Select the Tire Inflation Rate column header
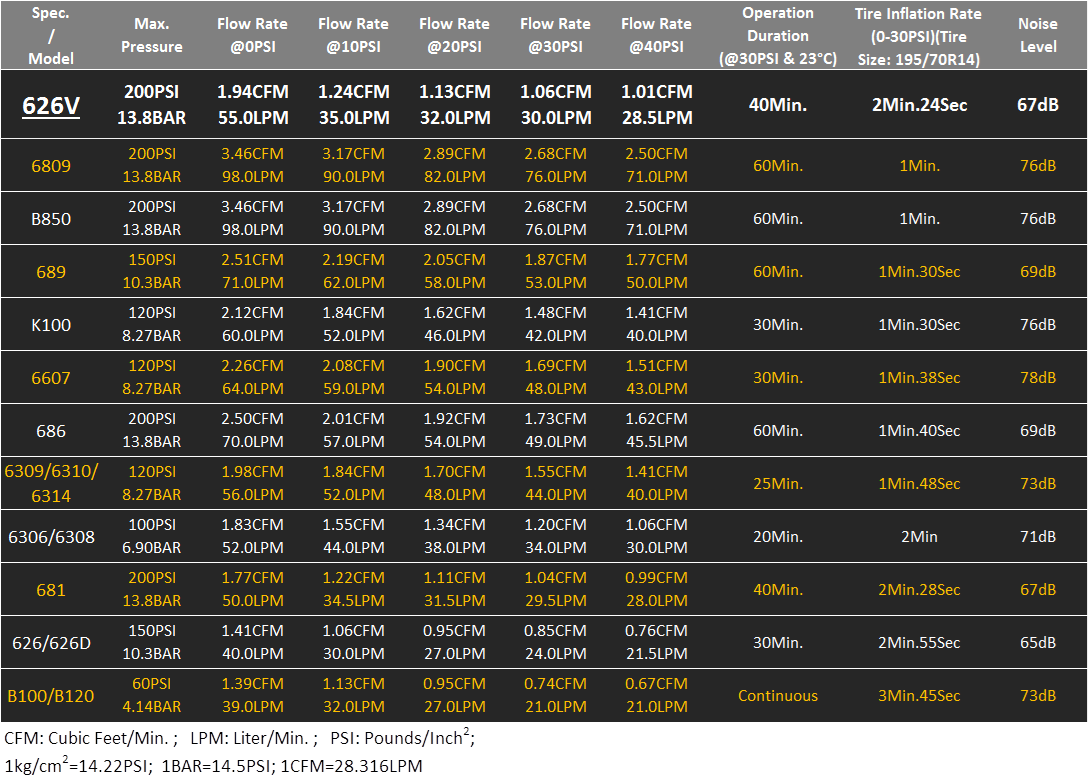This screenshot has width=1088, height=783. click(x=918, y=36)
